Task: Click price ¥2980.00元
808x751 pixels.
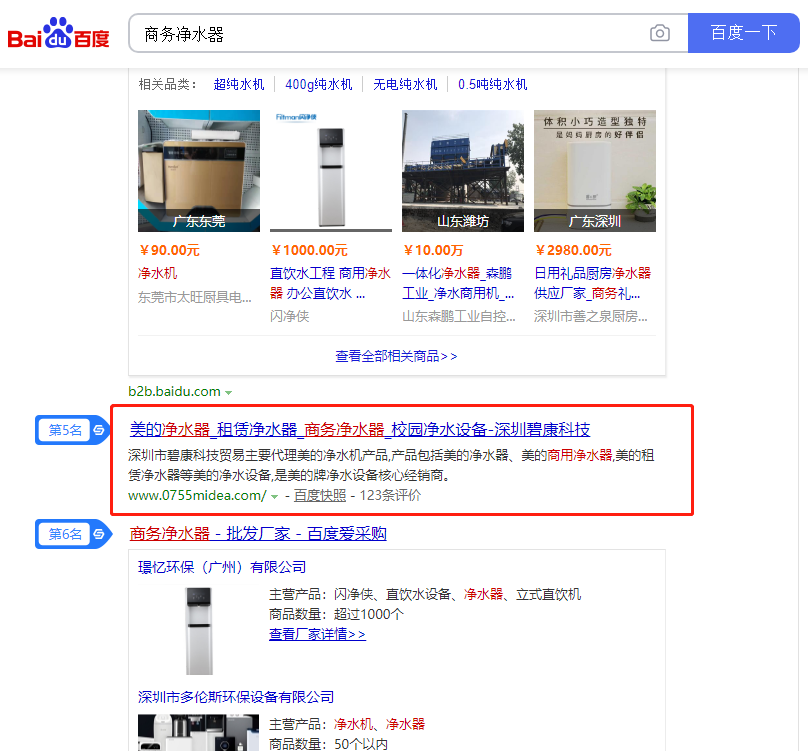Action: (x=574, y=251)
